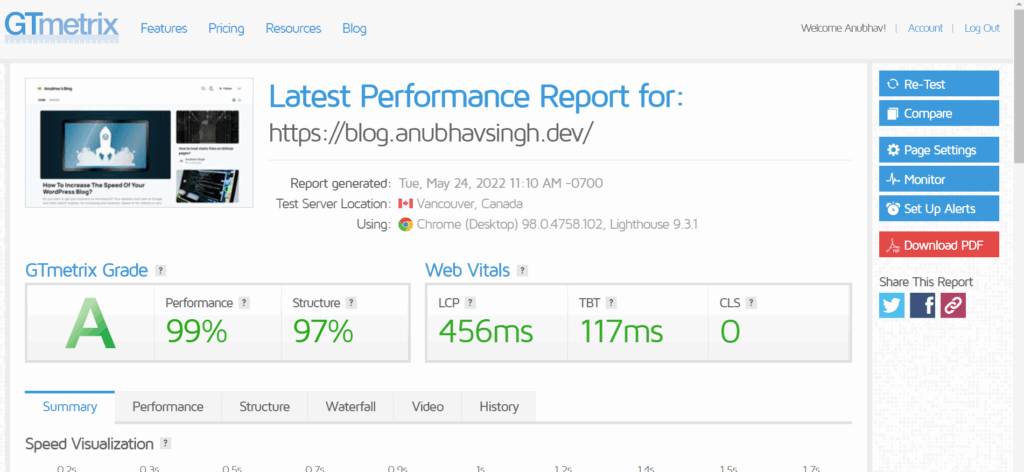Click the 99% Performance score
The image size is (1024, 472).
(x=197, y=331)
